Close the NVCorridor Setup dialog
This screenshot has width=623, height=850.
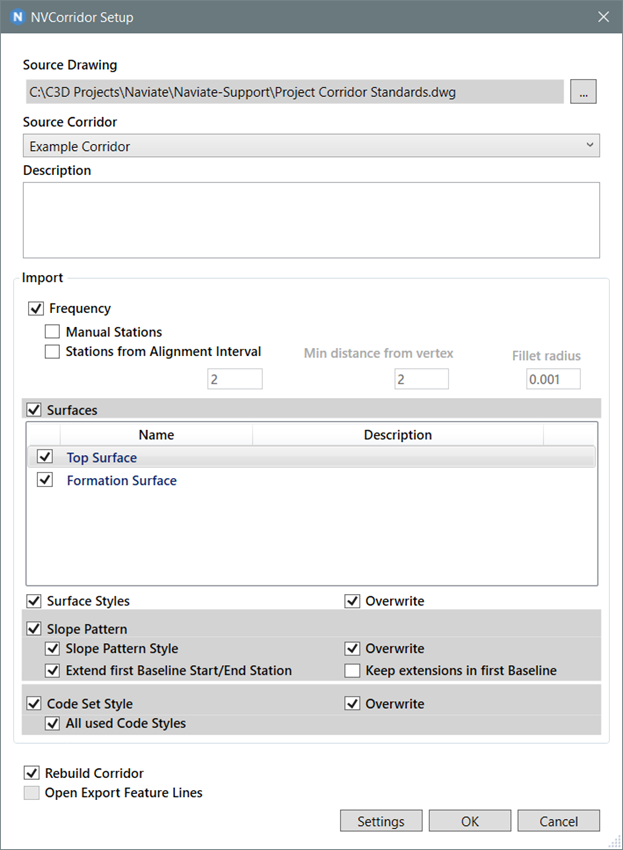[x=603, y=17]
